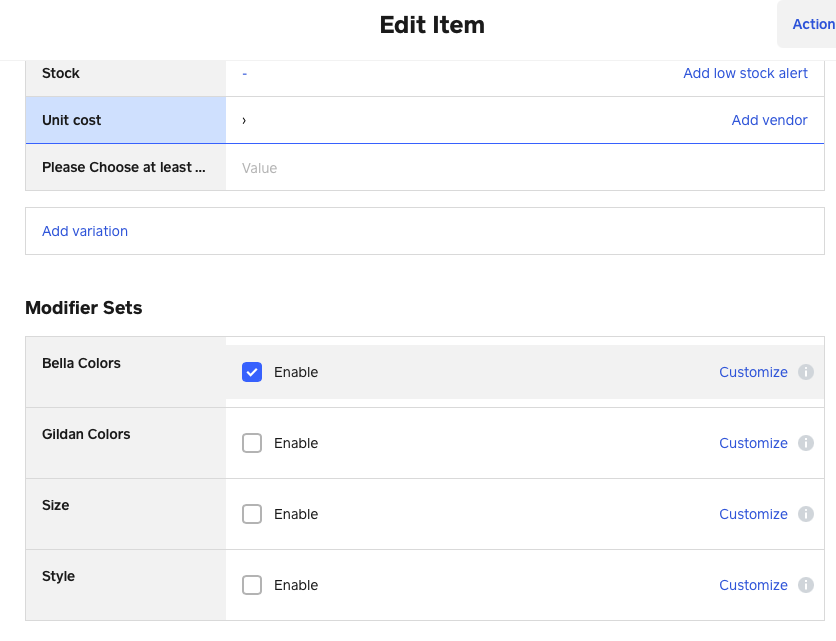Image resolution: width=836 pixels, height=641 pixels.
Task: Click info icon for Gildan Colors
Action: click(x=806, y=443)
